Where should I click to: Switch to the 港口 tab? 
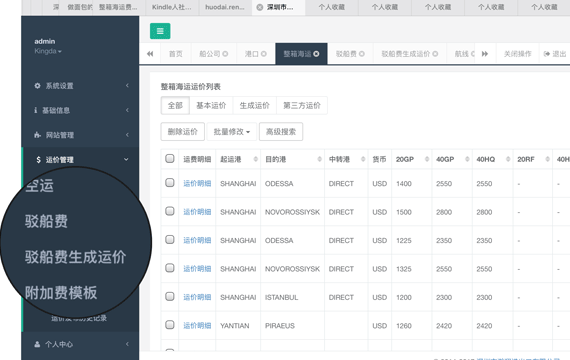coord(256,54)
